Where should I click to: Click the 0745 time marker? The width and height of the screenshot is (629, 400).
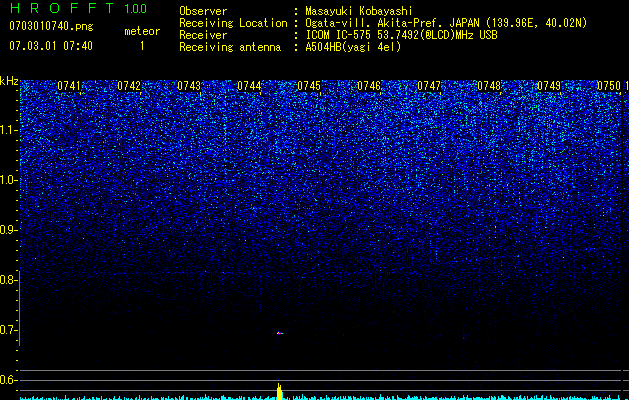click(x=309, y=86)
